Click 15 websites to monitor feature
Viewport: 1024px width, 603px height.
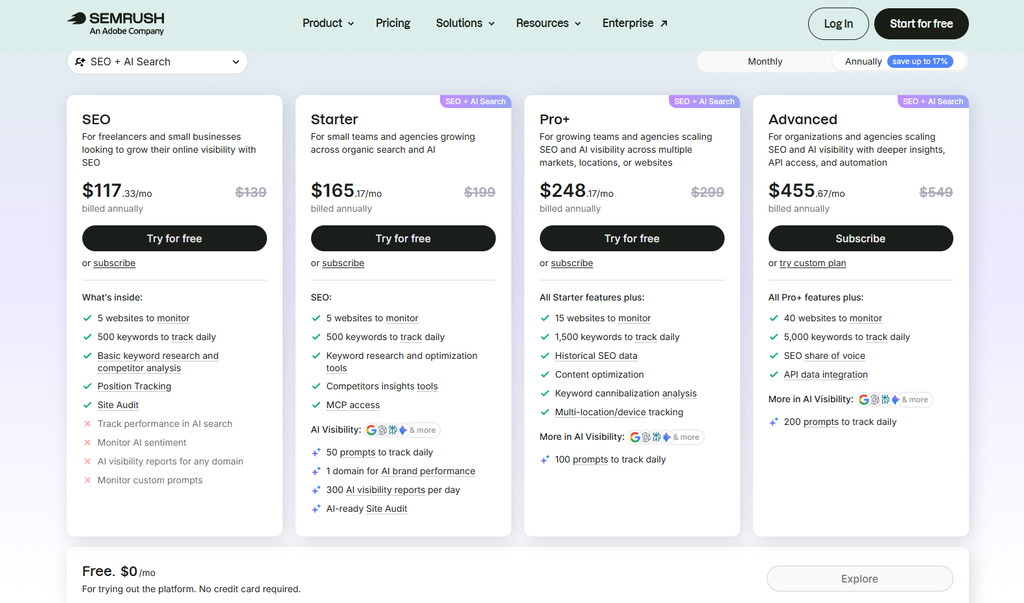[x=603, y=318]
